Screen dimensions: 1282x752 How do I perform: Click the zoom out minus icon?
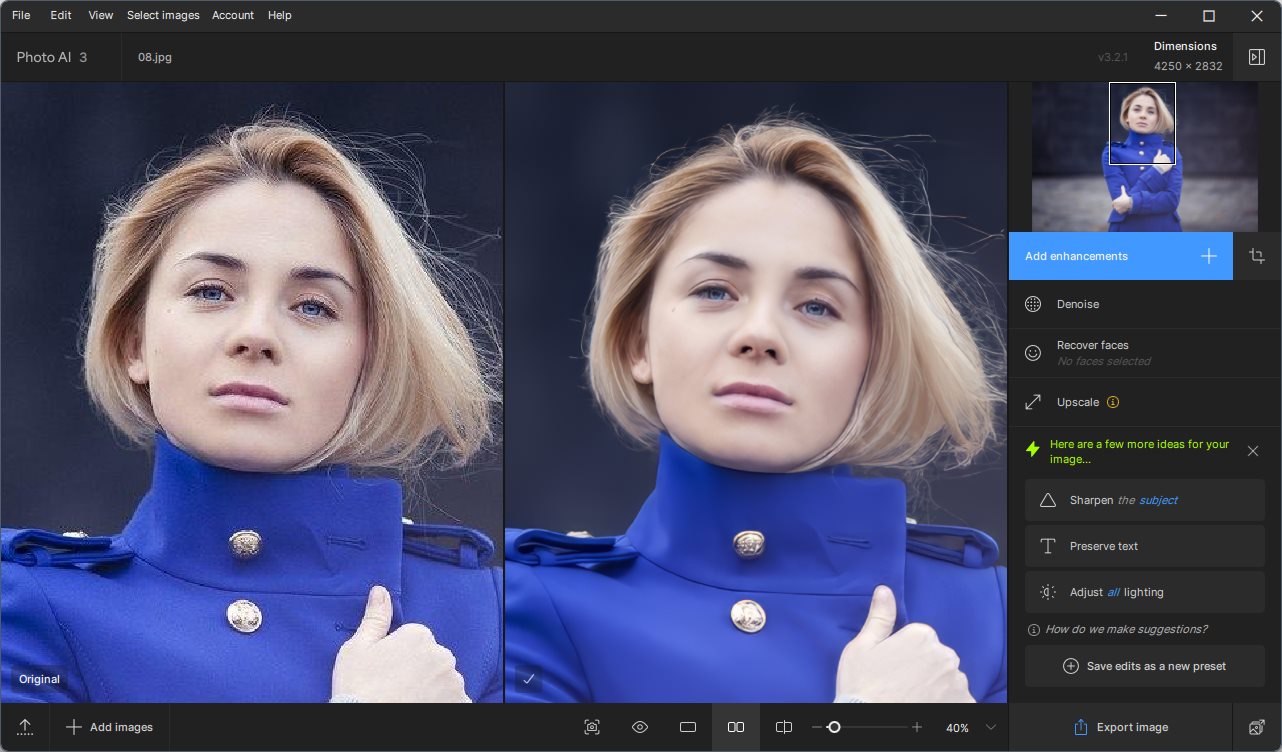pos(817,727)
